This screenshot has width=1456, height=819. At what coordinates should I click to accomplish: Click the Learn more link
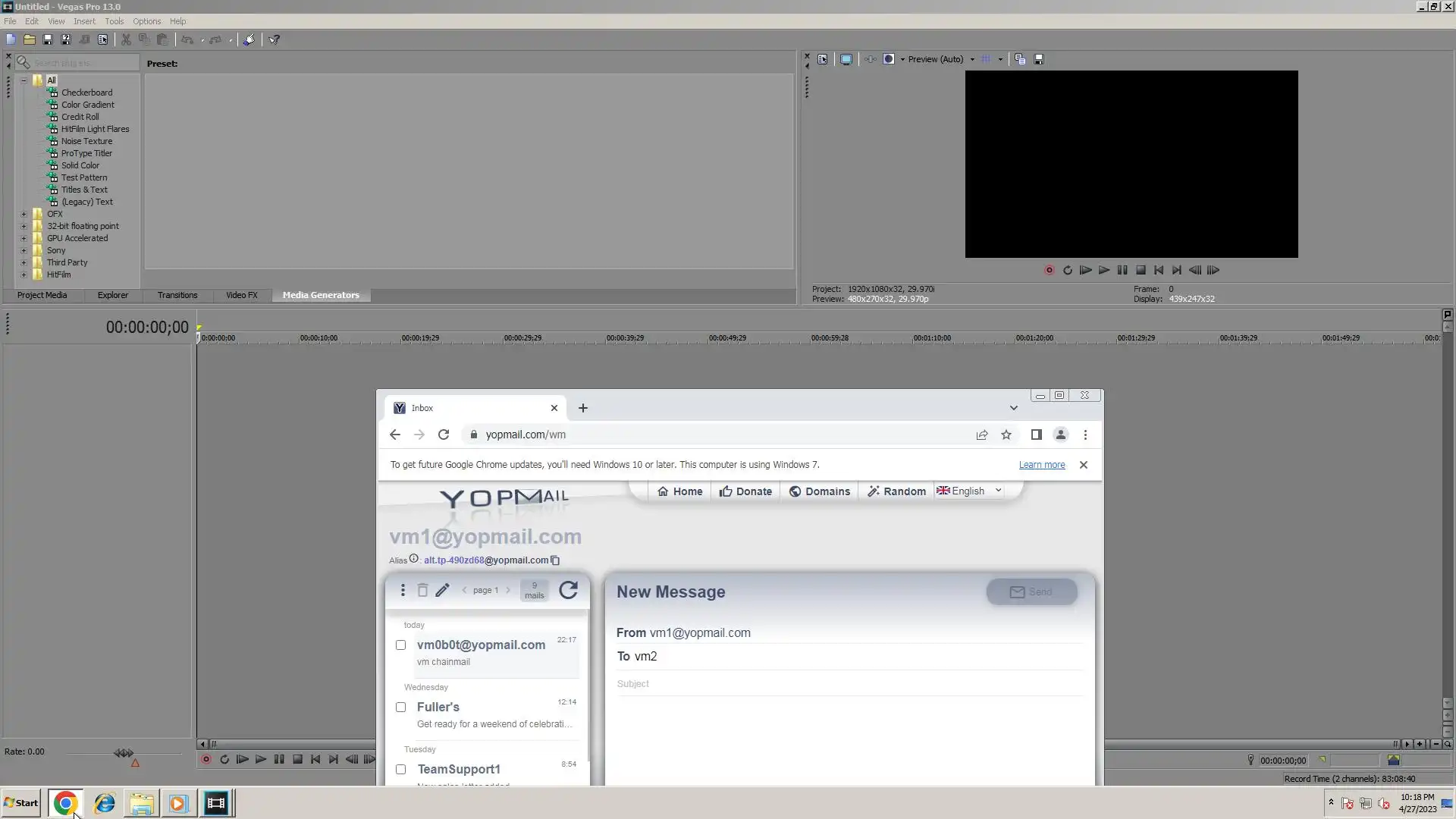(1041, 465)
